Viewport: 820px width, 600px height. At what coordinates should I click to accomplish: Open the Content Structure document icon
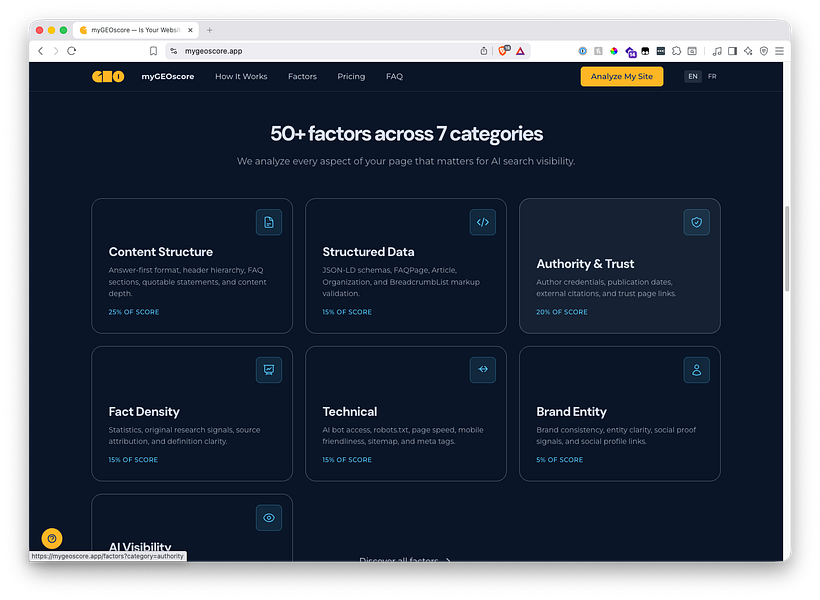click(269, 222)
